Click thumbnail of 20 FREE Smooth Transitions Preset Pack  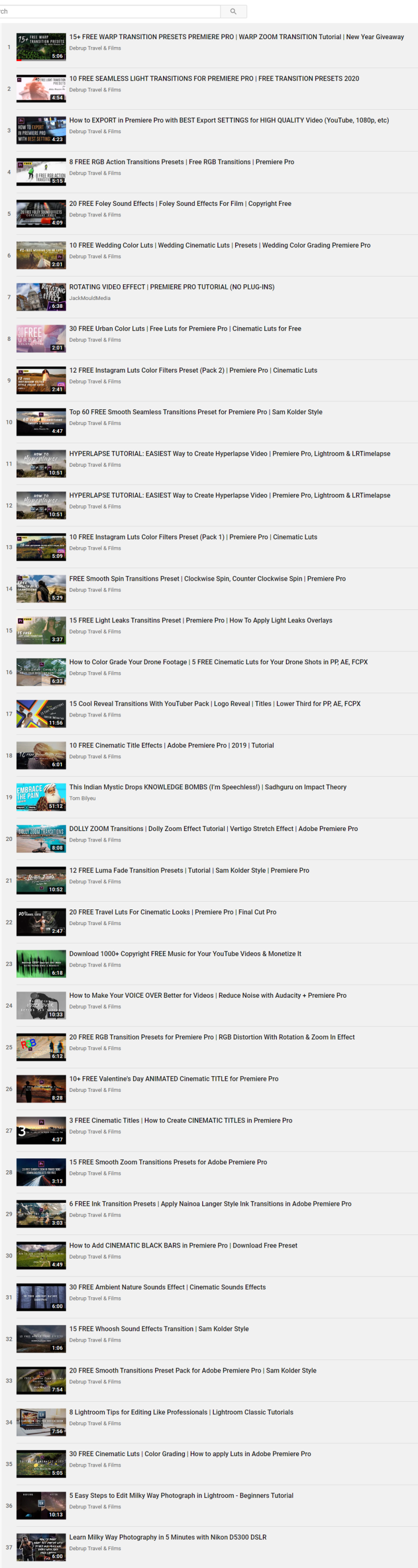41,1380
